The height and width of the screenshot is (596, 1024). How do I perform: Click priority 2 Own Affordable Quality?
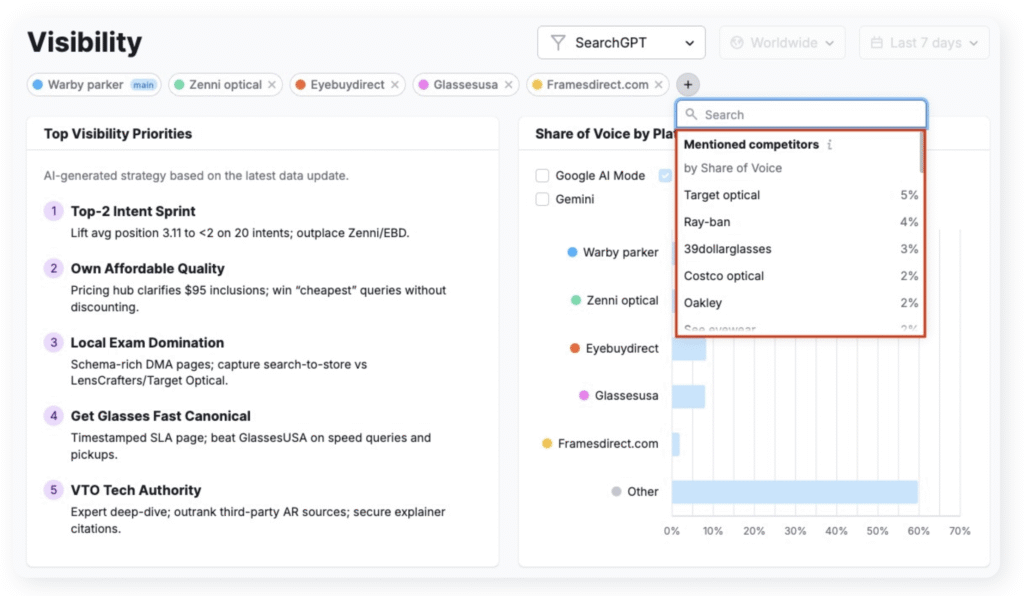(148, 268)
